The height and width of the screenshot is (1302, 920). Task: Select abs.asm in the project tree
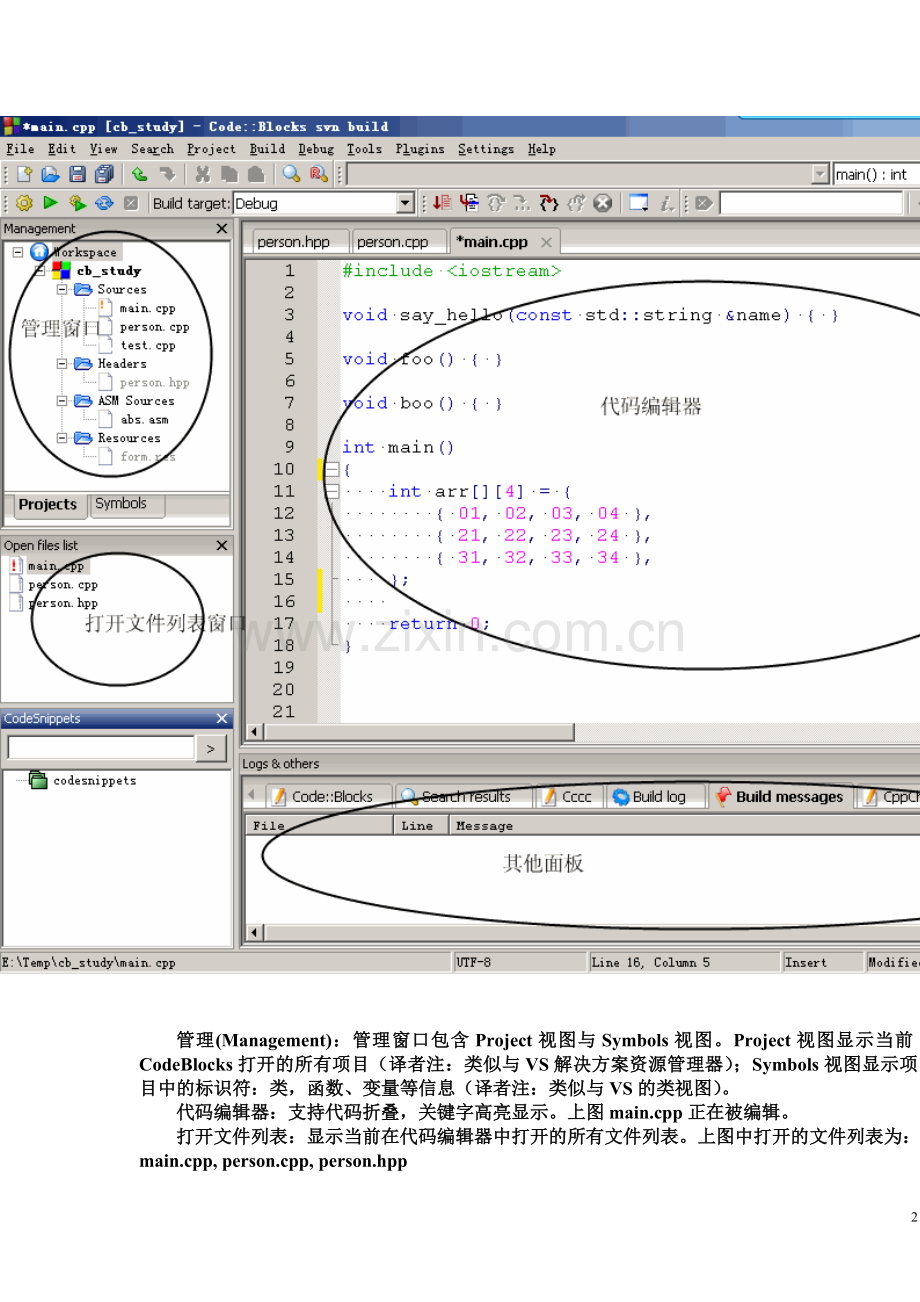[145, 419]
